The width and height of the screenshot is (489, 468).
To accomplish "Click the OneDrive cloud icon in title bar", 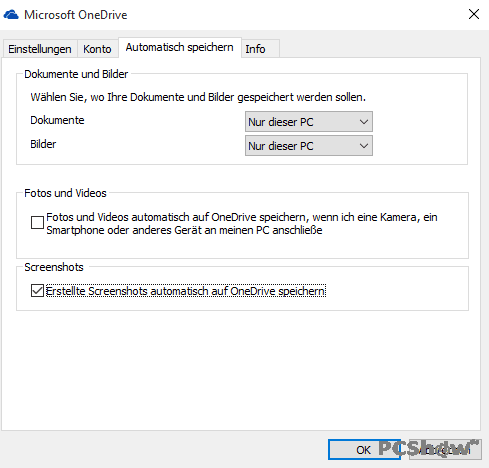I will point(11,15).
